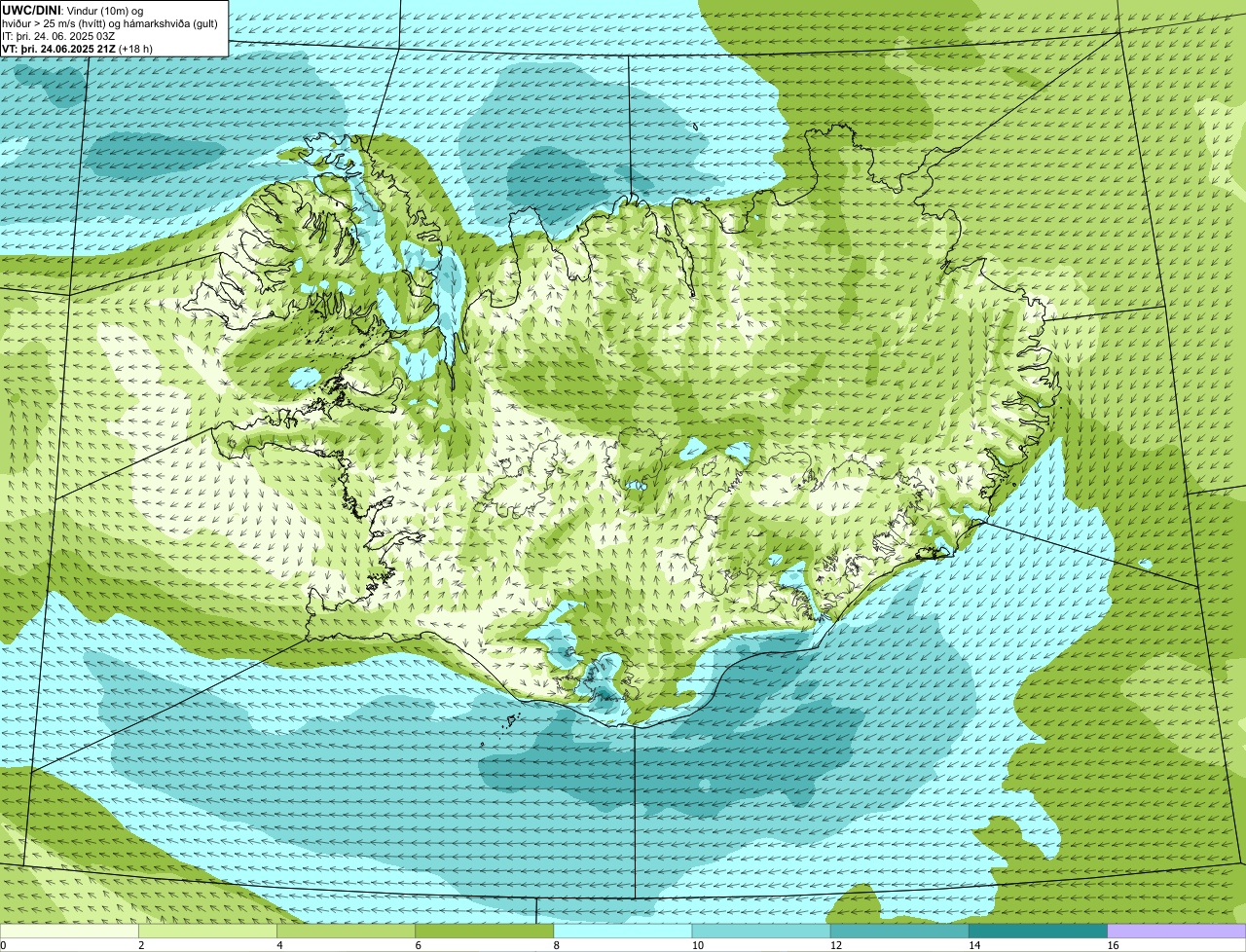Click the lavender legend segment above 16

(1176, 932)
